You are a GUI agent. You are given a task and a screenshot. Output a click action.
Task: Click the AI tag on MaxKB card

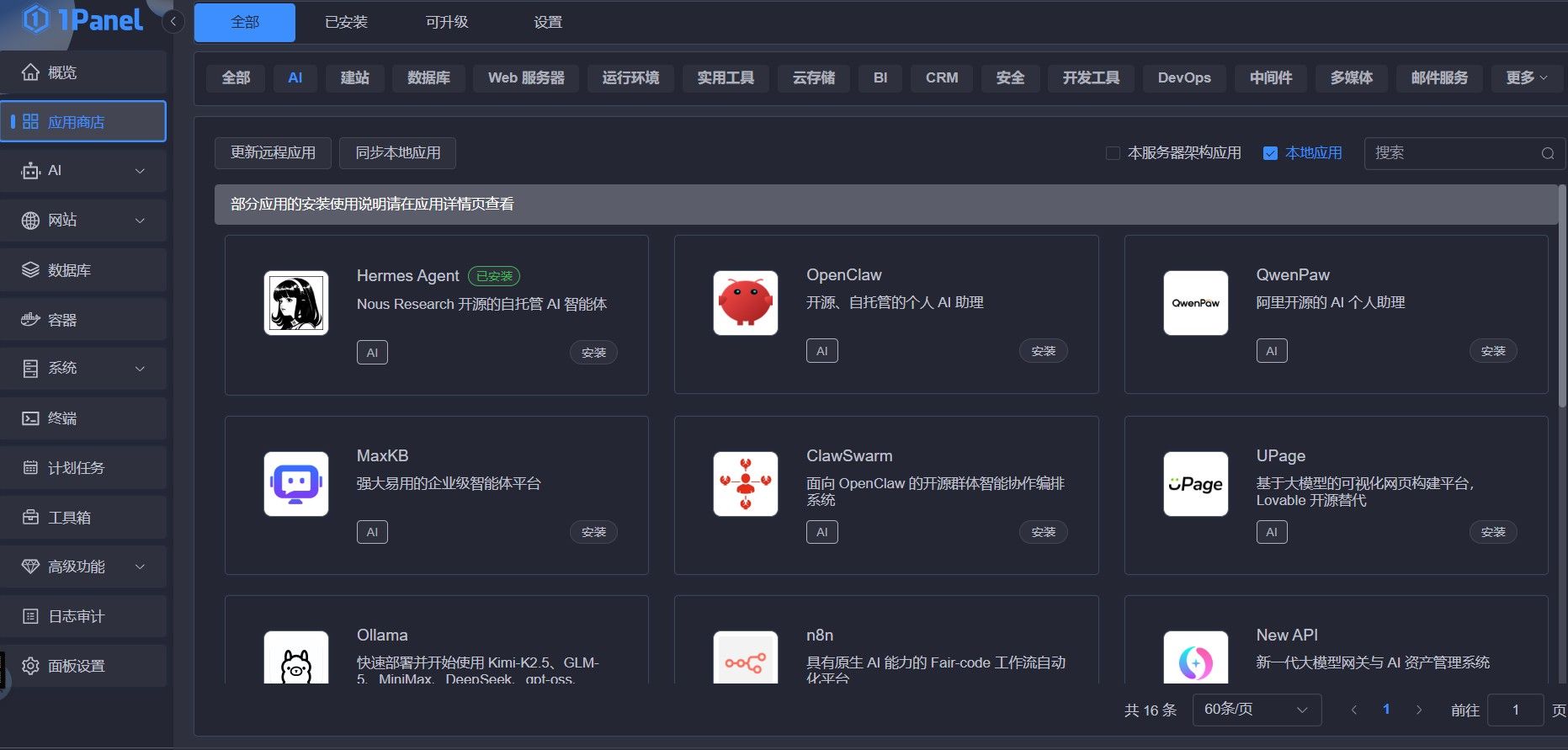[372, 532]
